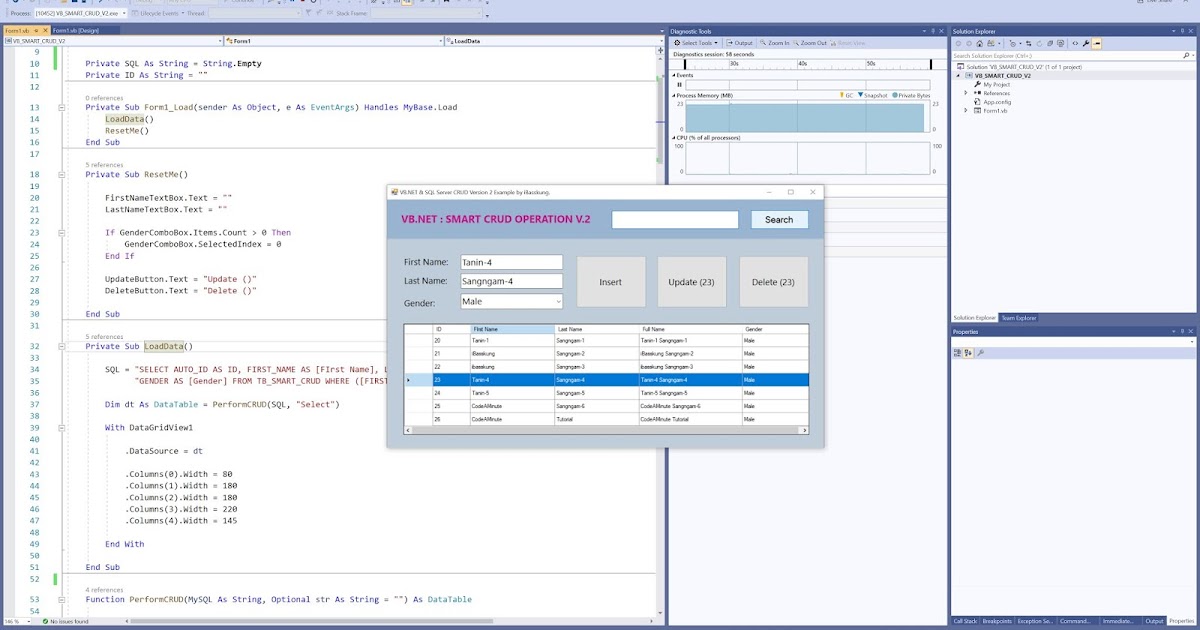
Task: Click the View Code icon in Solution Explorer
Action: click(1076, 44)
